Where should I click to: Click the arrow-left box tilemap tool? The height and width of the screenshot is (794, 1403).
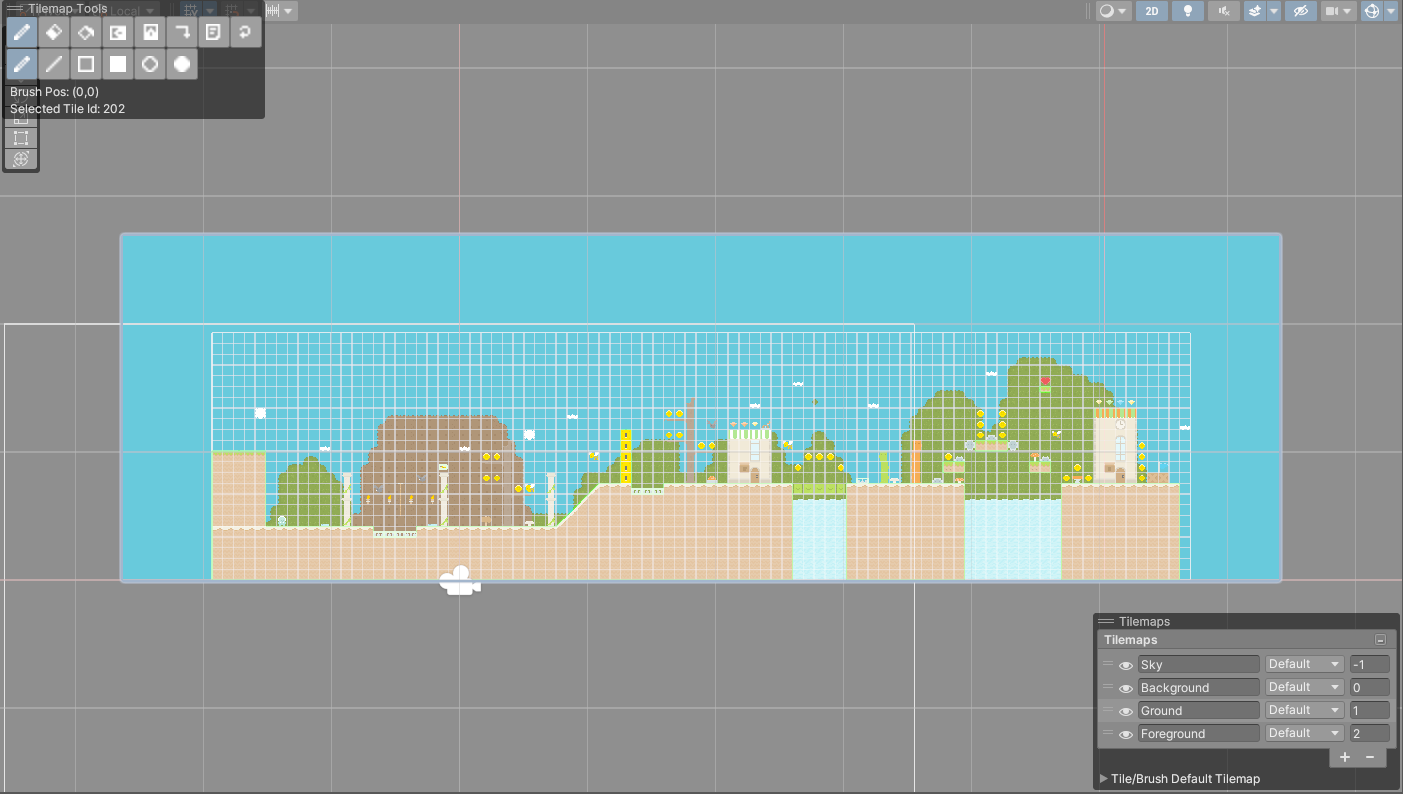click(118, 32)
